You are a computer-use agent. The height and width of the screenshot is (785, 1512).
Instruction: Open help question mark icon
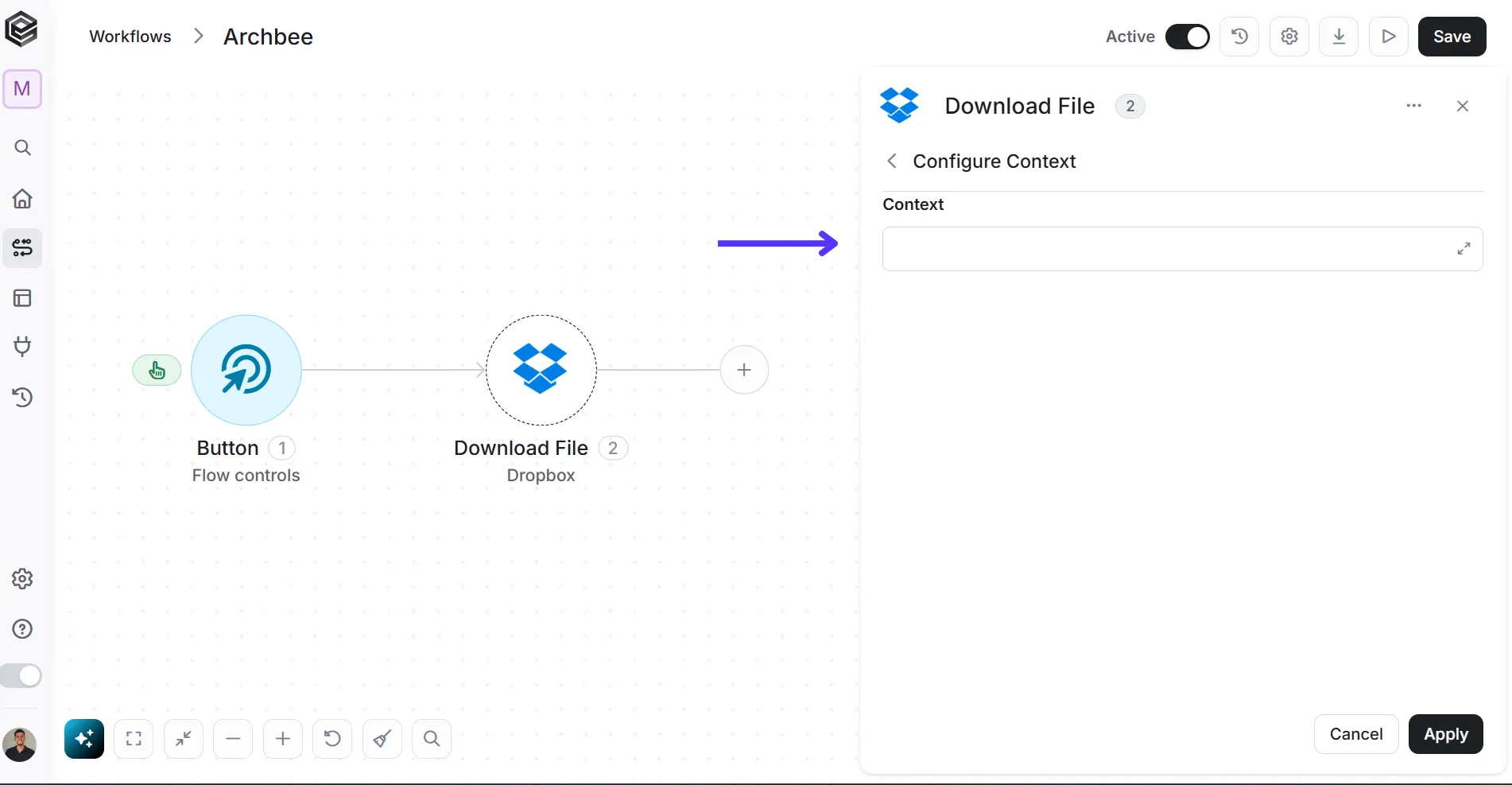click(x=22, y=629)
